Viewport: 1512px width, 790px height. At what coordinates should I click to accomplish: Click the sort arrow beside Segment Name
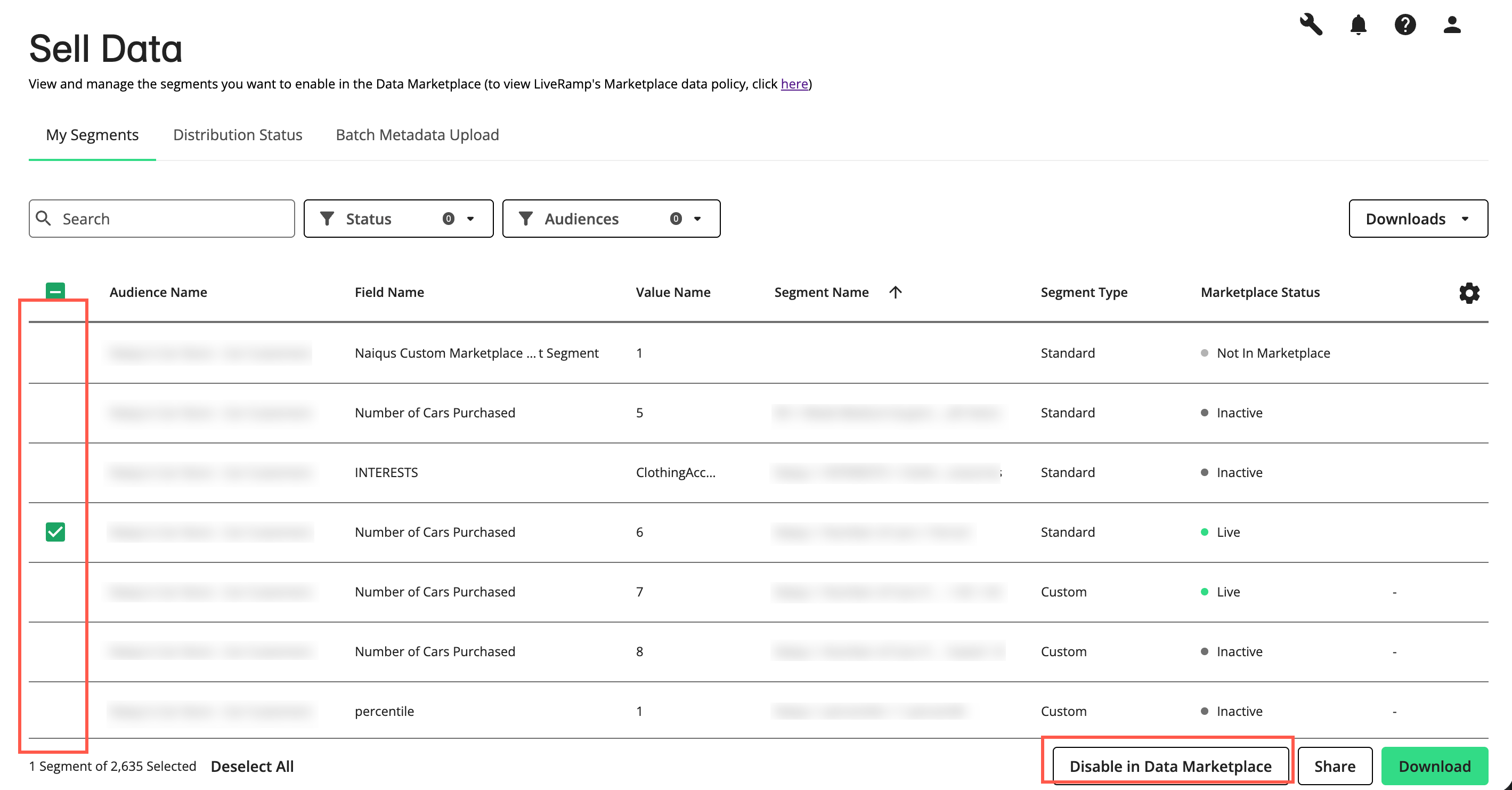point(895,292)
